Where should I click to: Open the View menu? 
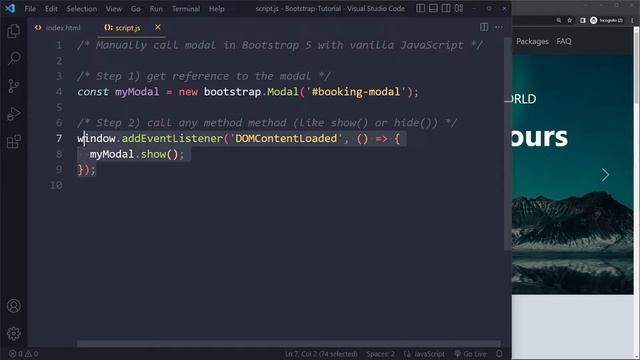[114, 9]
